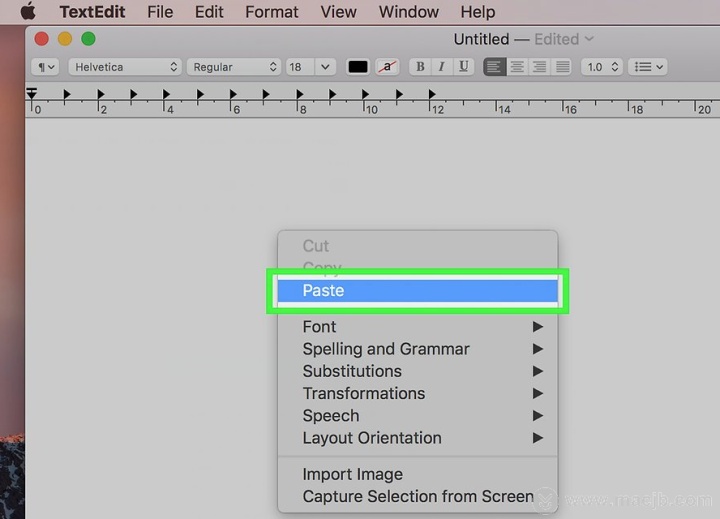Image resolution: width=720 pixels, height=519 pixels.
Task: Click the tab stop at ruler mark 2
Action: coord(101,94)
